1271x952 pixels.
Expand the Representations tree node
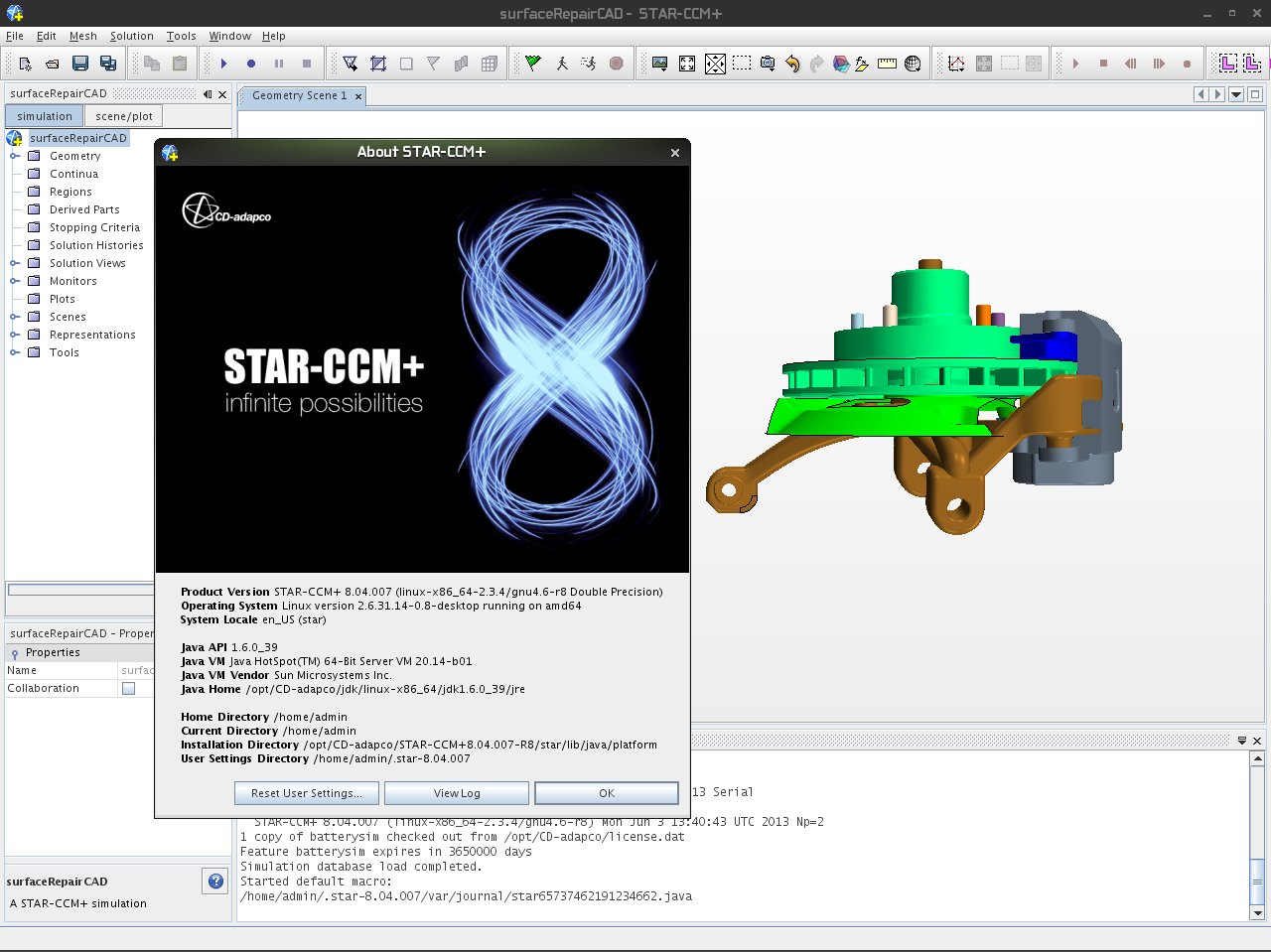click(x=15, y=335)
